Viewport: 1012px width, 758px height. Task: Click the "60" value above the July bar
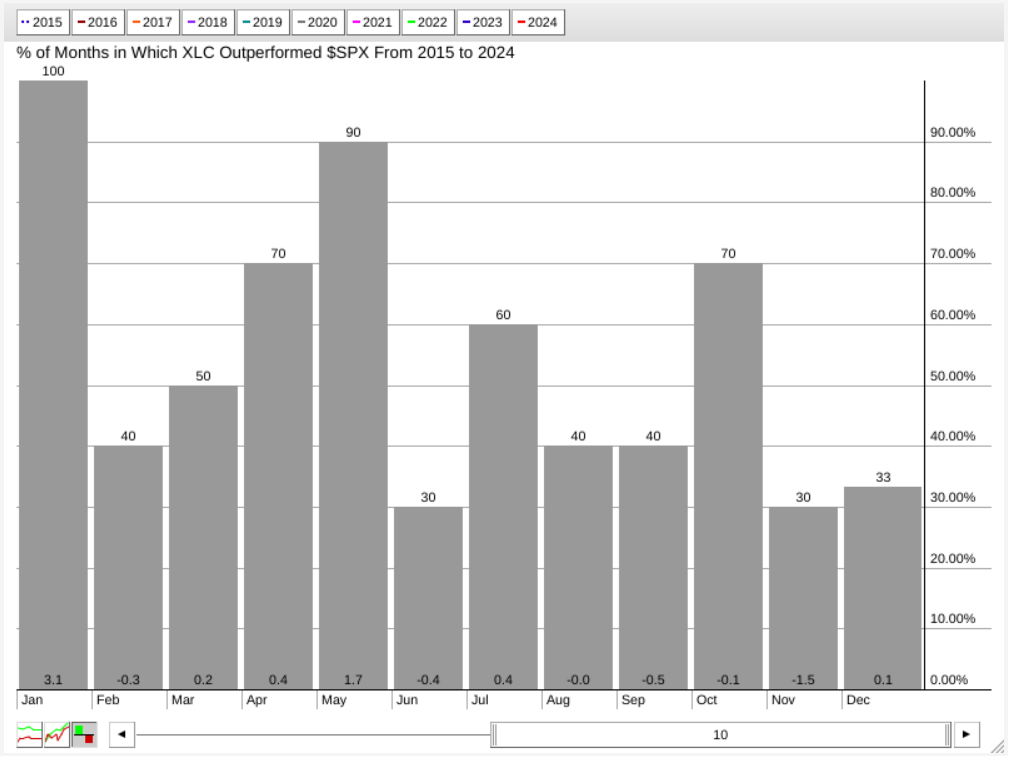[505, 316]
